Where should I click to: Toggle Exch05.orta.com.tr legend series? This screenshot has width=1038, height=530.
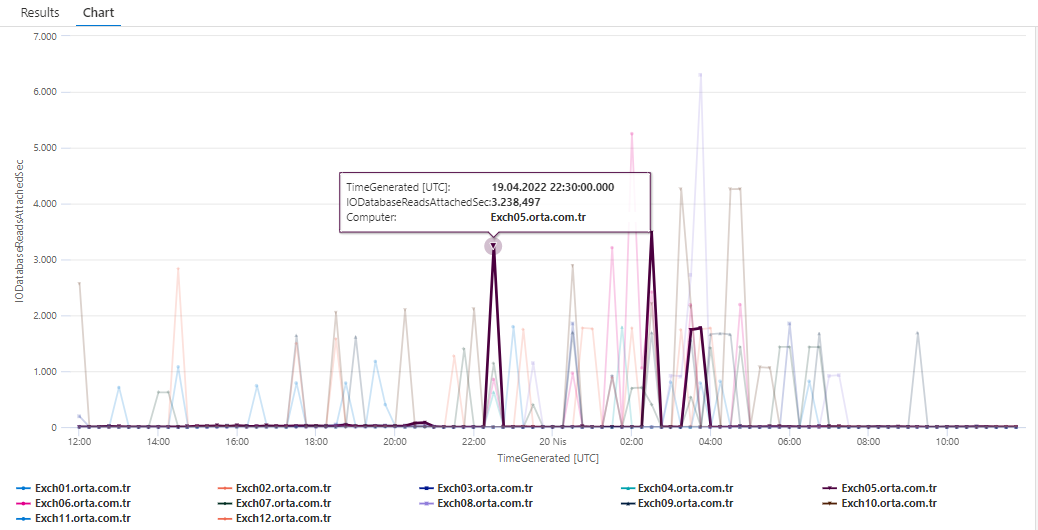coord(879,489)
